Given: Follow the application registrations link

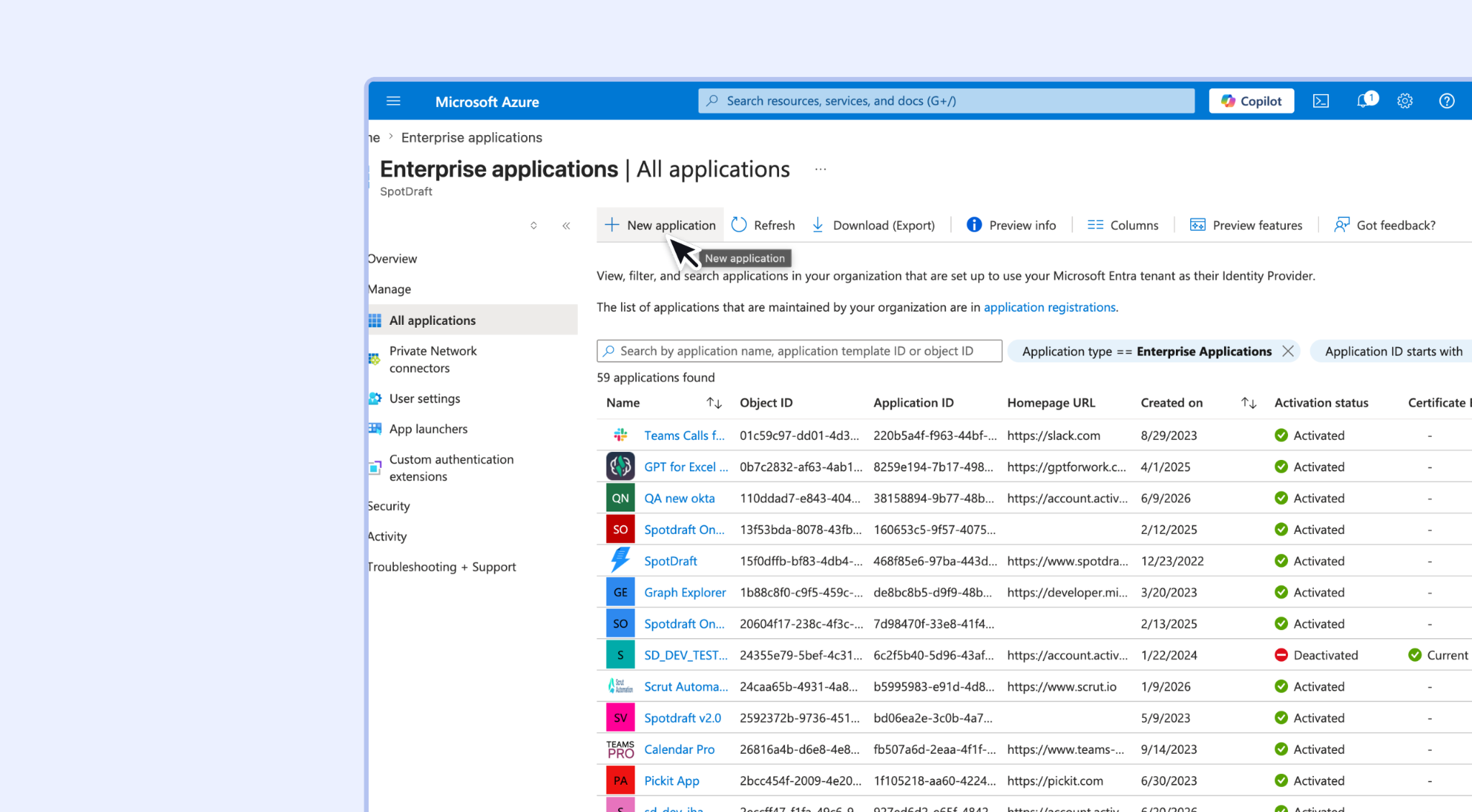Looking at the screenshot, I should pyautogui.click(x=1049, y=308).
